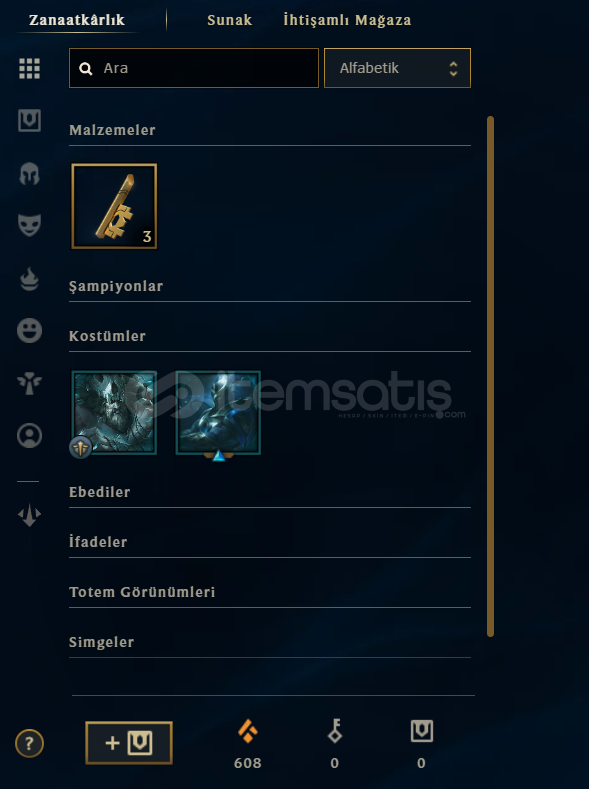Select the bearded king skin shard thumbnail
This screenshot has height=789, width=589.
pyautogui.click(x=114, y=413)
